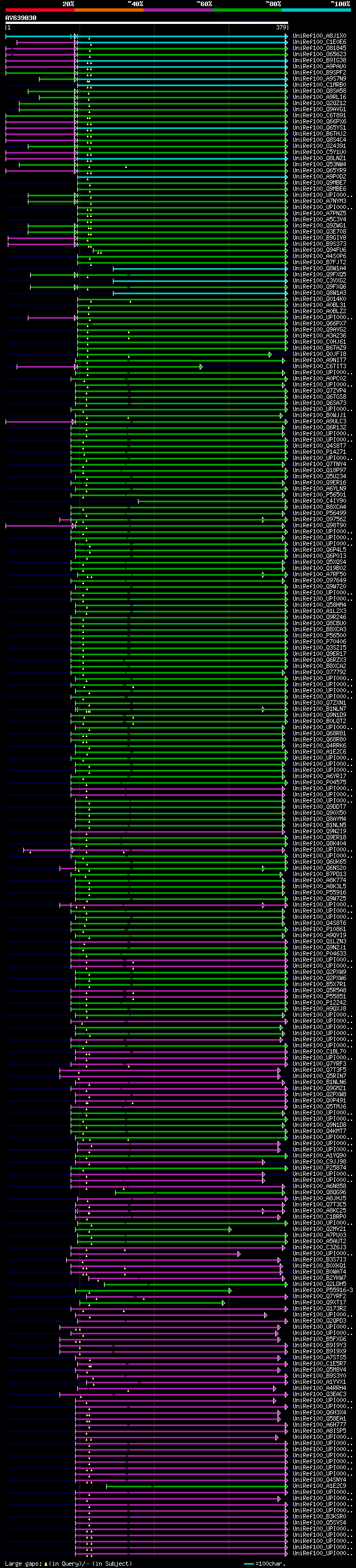
Task: Open hit UniRef100_O65623
Action: point(319,54)
